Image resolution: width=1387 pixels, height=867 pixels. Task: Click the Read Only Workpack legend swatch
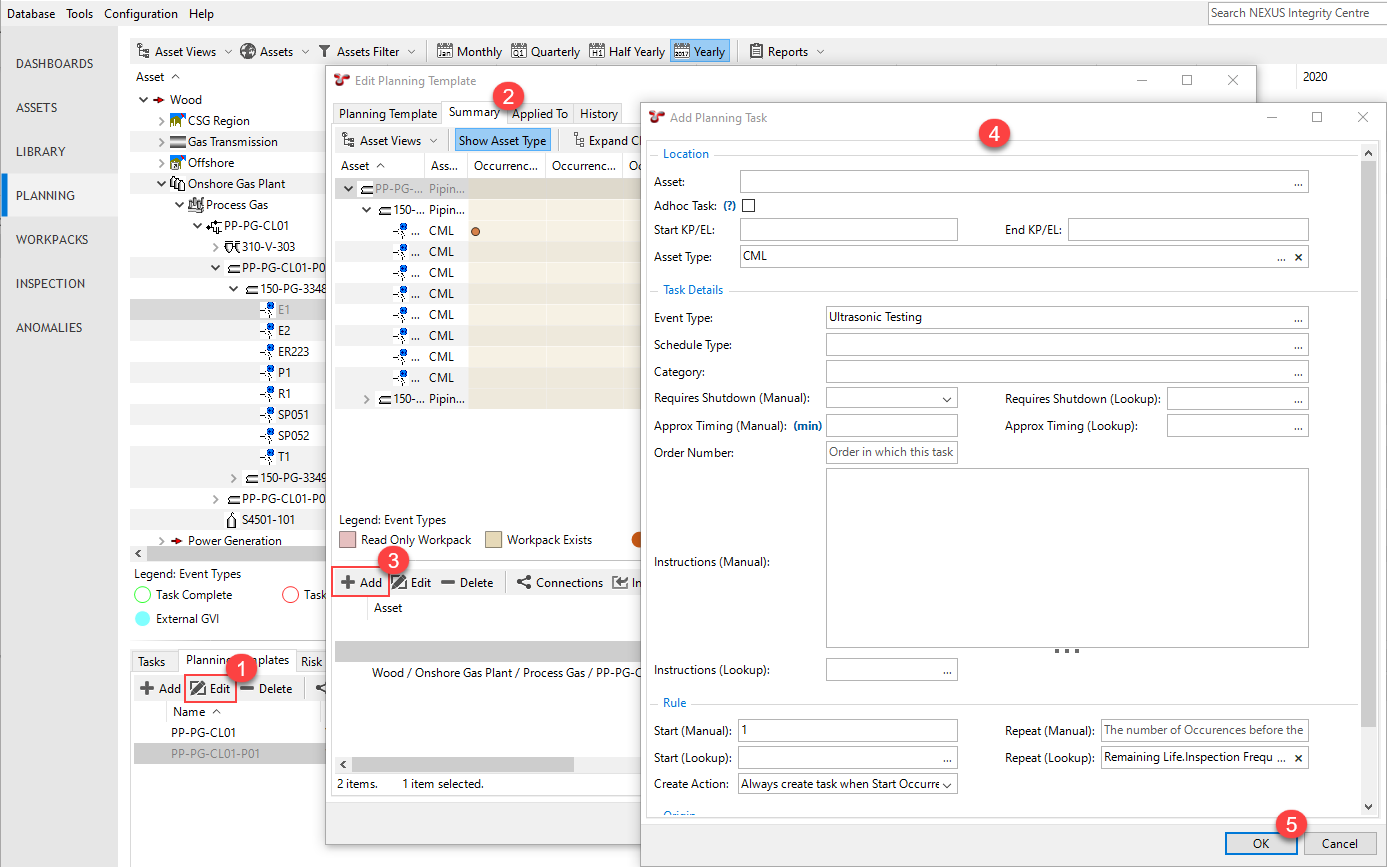(x=347, y=540)
